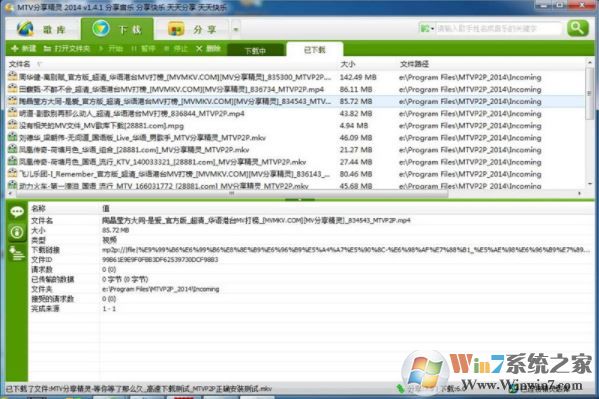The width and height of the screenshot is (599, 399).
Task: Select file ending 836734_MTVP2P.mp4
Action: point(171,89)
